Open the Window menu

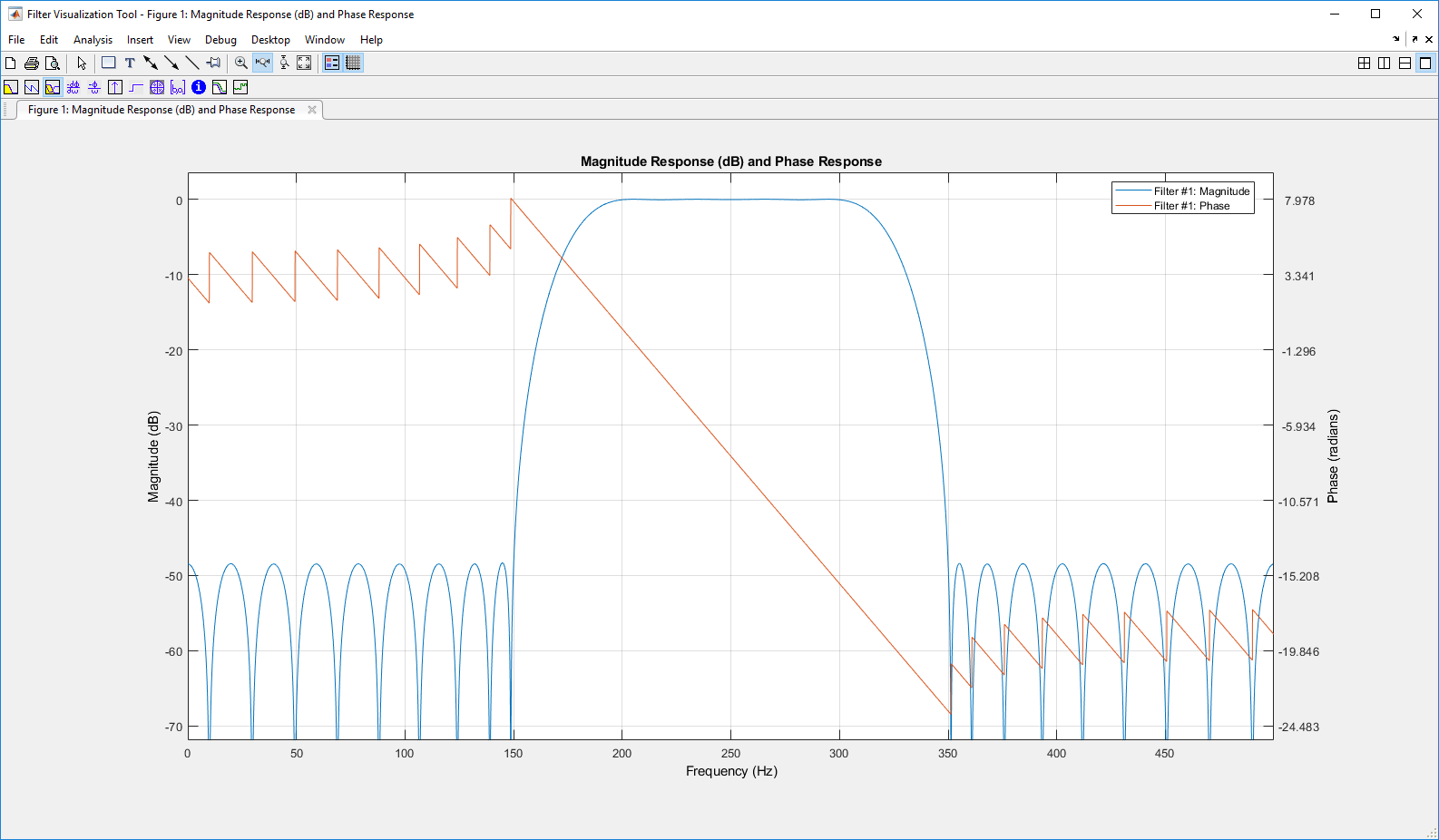coord(325,40)
